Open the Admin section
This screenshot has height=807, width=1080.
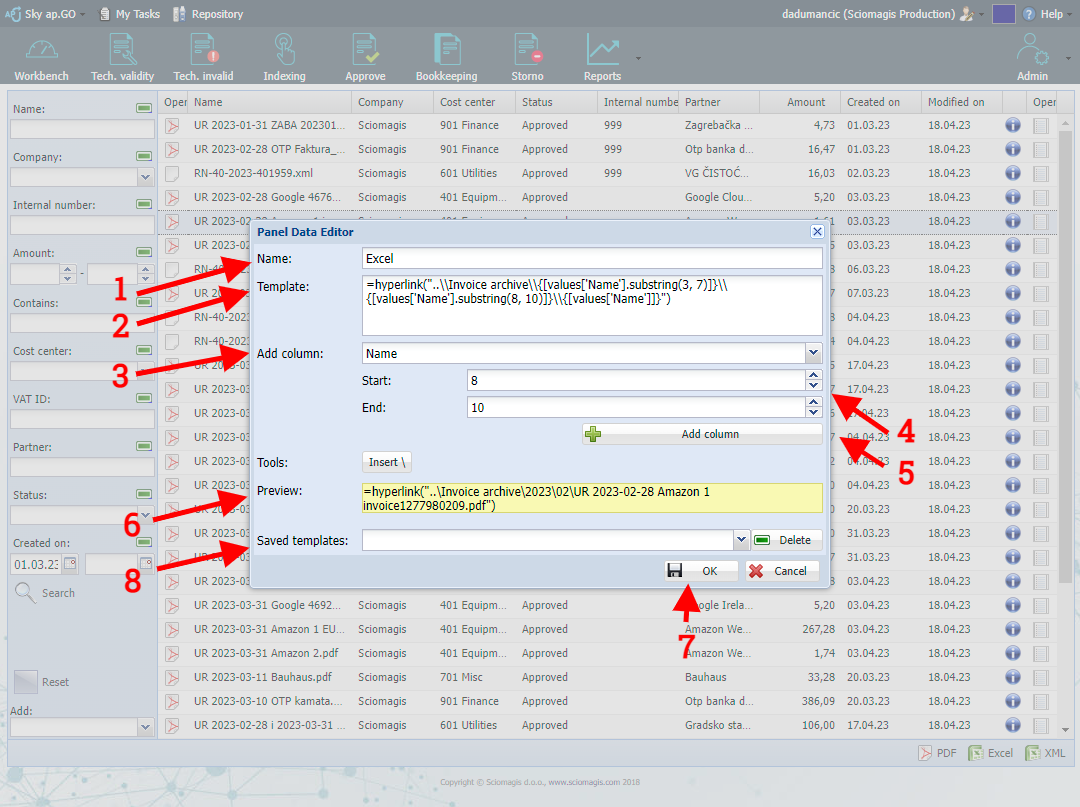(x=1032, y=57)
